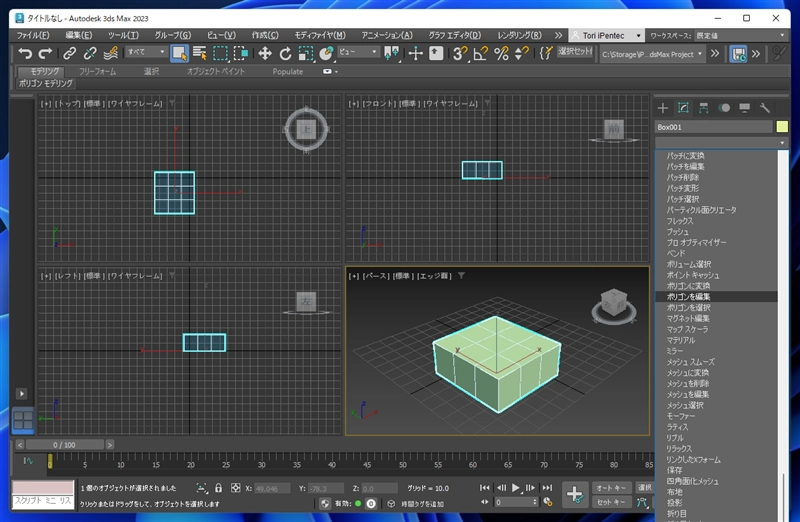Choose ベンド in the modifier list
This screenshot has width=800, height=522.
click(716, 253)
